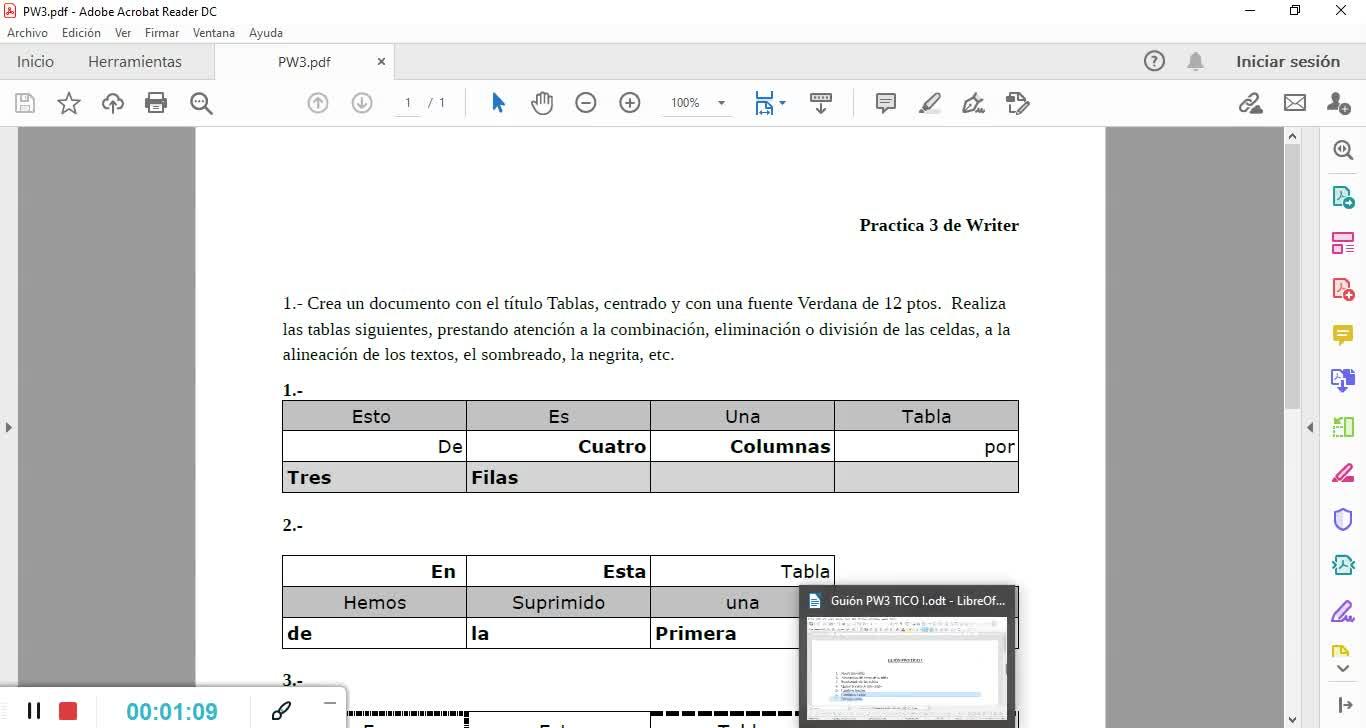Click the "Practica 3 de Writer" heading

click(x=939, y=225)
